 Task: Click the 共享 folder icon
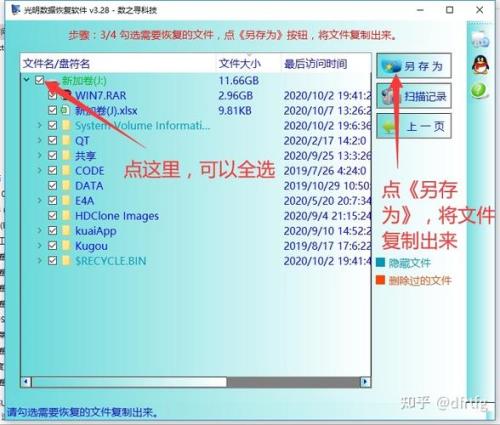pos(66,155)
